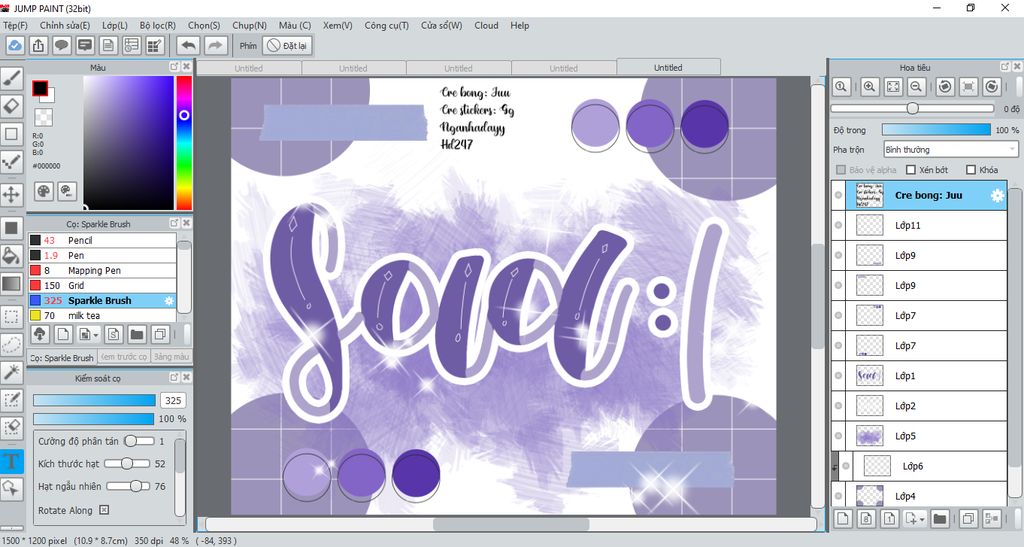Rotate canvas right in the navigator
The width and height of the screenshot is (1024, 547).
(x=991, y=86)
